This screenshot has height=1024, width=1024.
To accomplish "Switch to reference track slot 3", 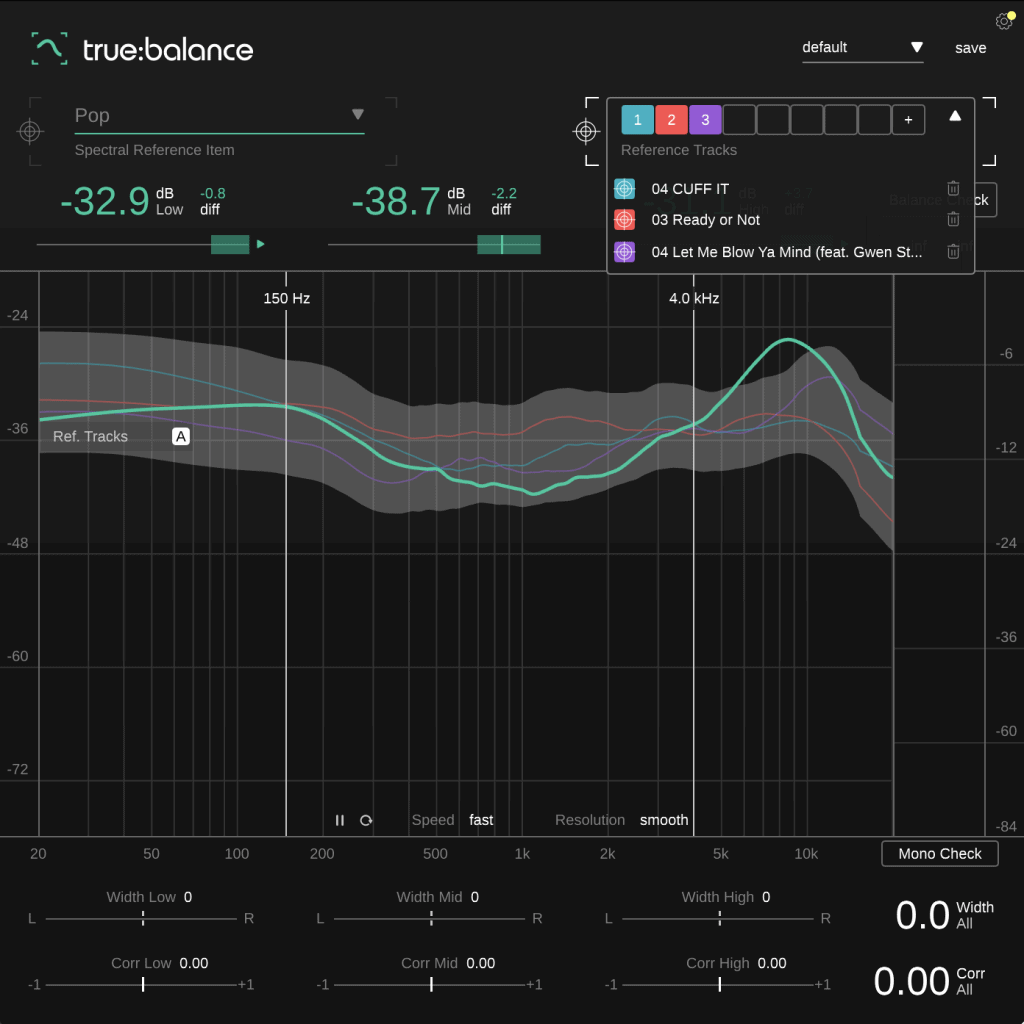I will pyautogui.click(x=705, y=119).
